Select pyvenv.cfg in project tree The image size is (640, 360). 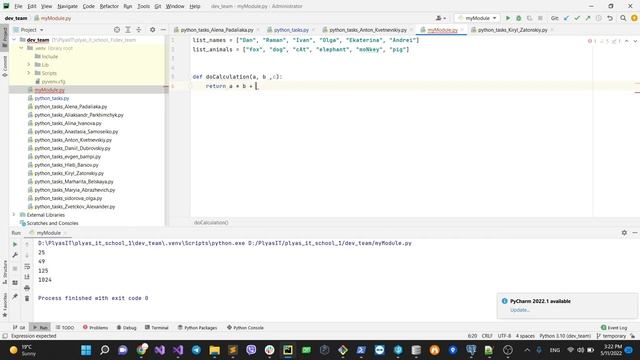(x=53, y=82)
